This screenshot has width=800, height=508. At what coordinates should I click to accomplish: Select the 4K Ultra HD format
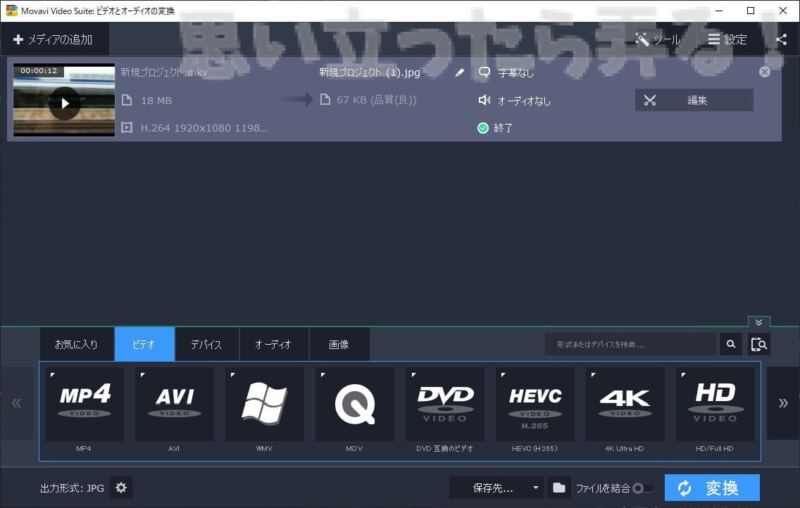[x=625, y=404]
